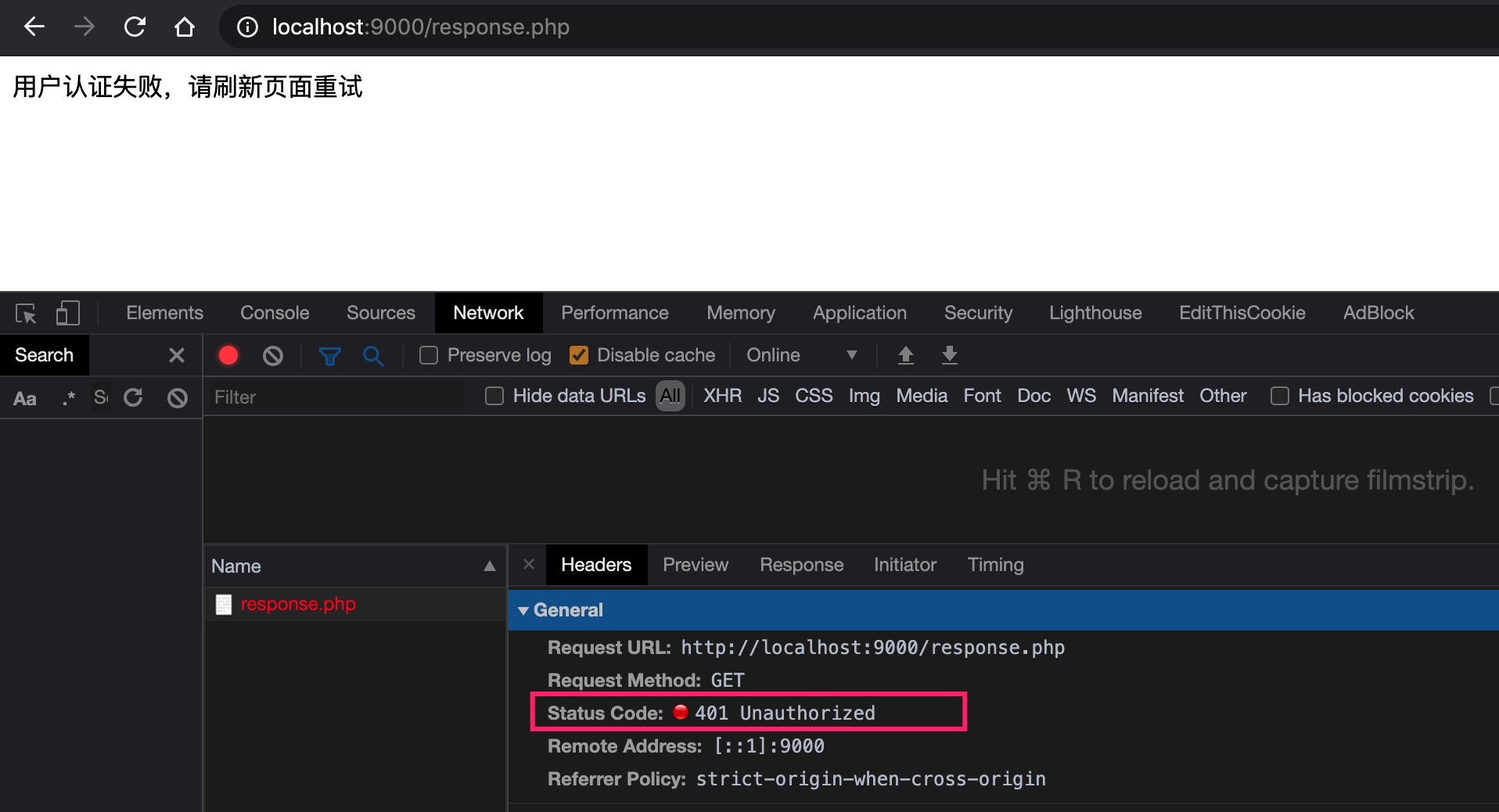The image size is (1499, 812).
Task: Open the Application tab
Action: click(x=860, y=313)
